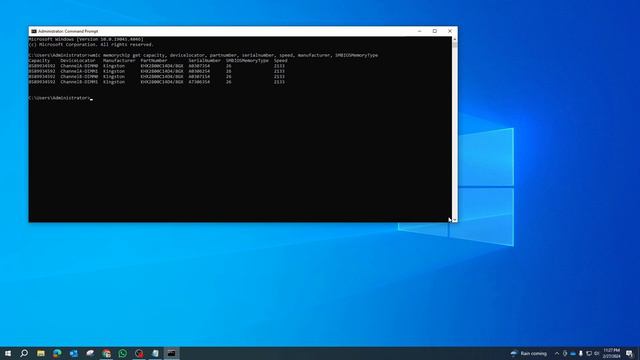The width and height of the screenshot is (640, 360).
Task: Click the ChannelA-DIMM0 device locator entry
Action: [79, 66]
